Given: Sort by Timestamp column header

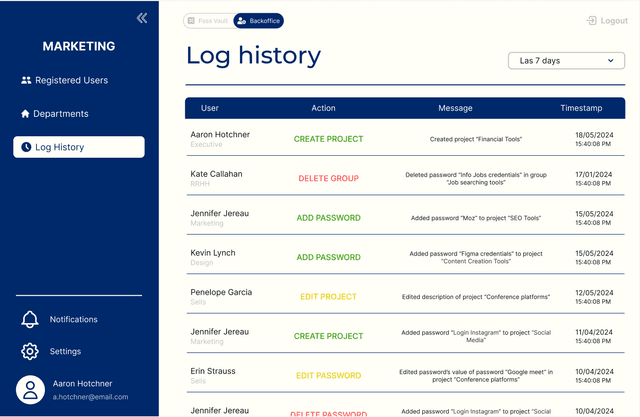Looking at the screenshot, I should tap(581, 108).
